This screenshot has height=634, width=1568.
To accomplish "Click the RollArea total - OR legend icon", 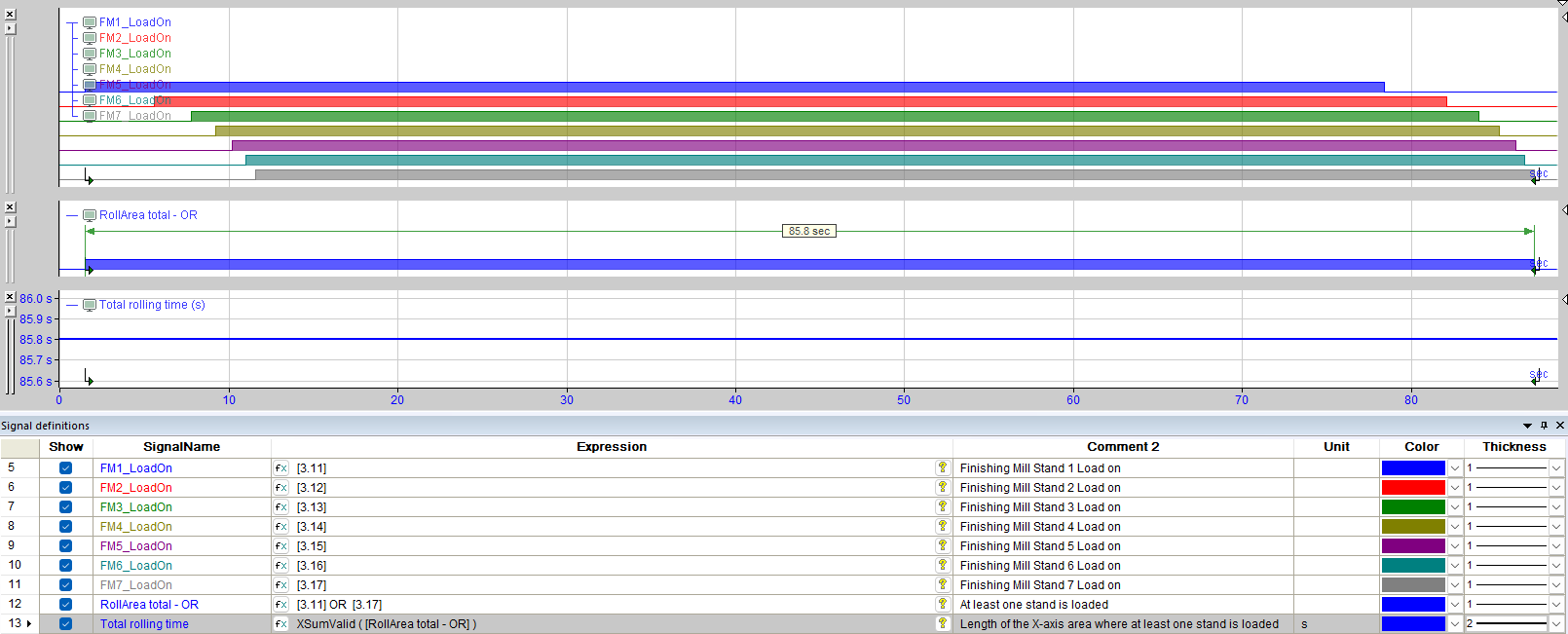I will click(90, 215).
